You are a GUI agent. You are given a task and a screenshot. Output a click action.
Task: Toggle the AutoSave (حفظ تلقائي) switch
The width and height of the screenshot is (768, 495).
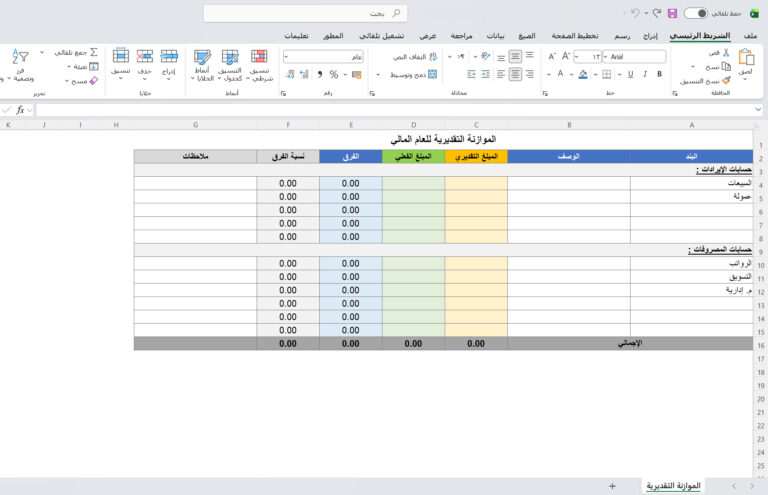(x=696, y=13)
